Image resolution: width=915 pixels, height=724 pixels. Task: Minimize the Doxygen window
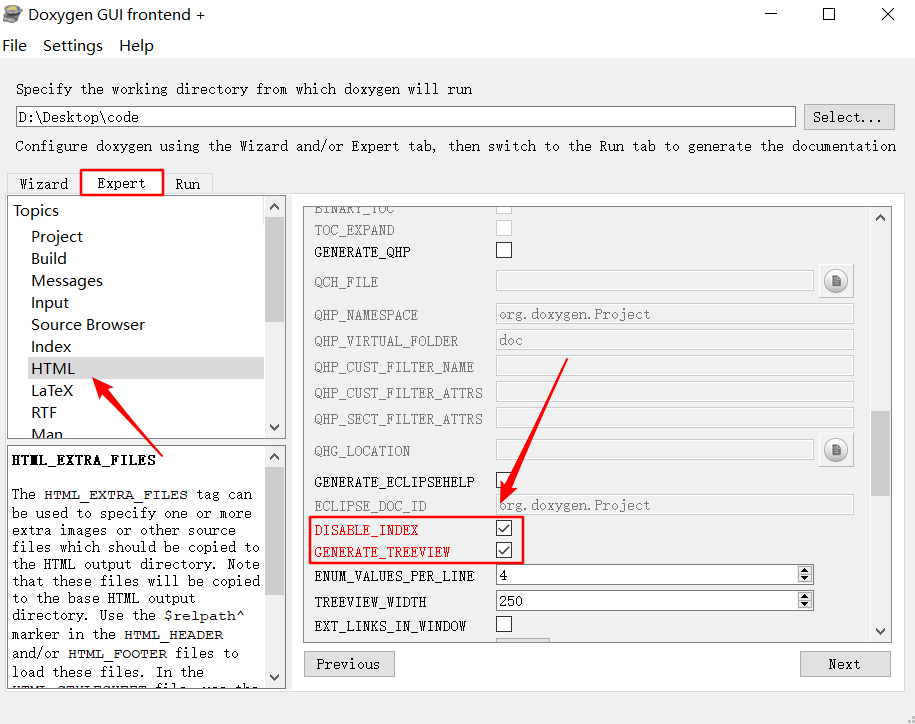(771, 14)
